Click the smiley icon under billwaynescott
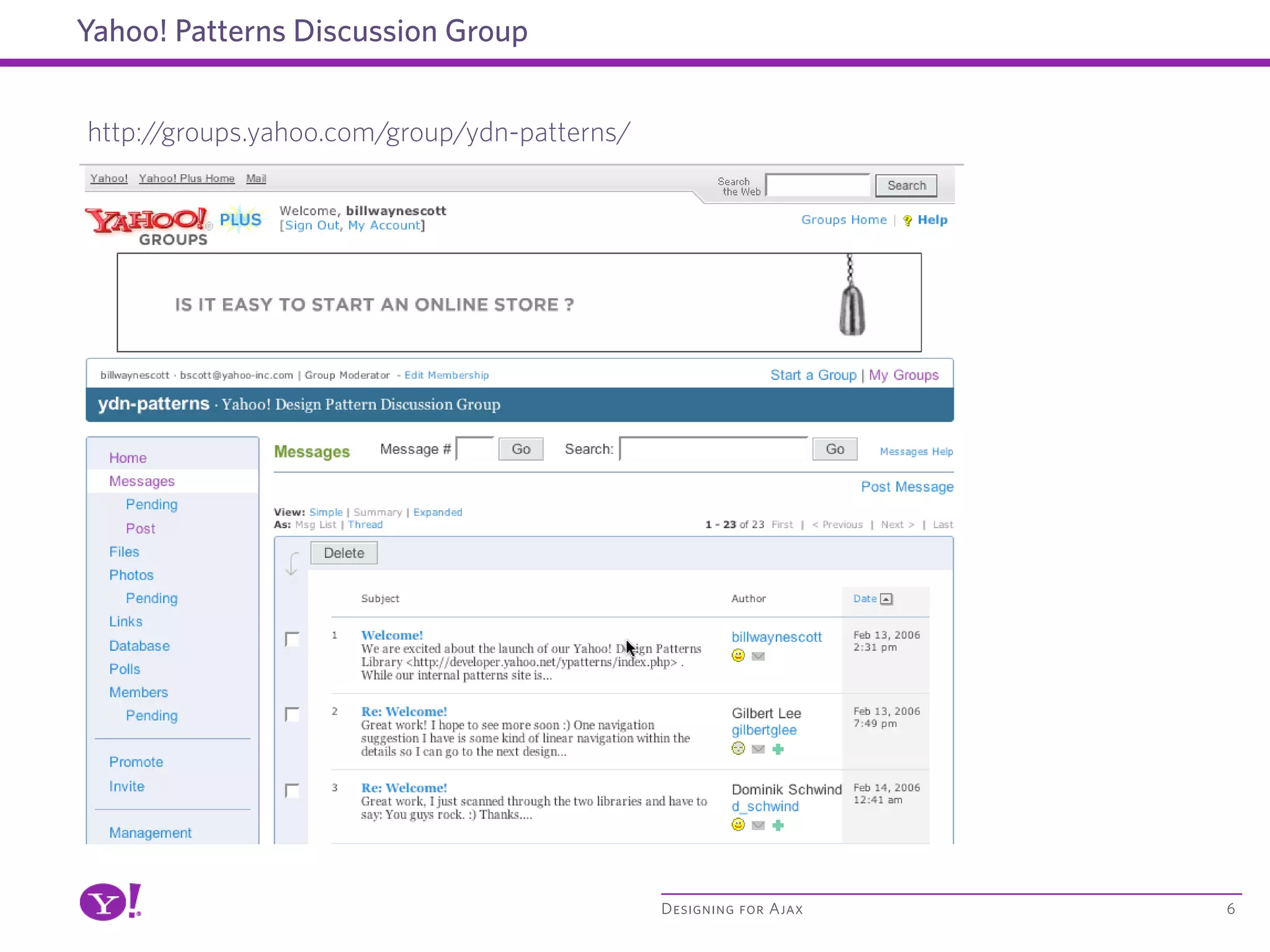1270x952 pixels. (738, 655)
